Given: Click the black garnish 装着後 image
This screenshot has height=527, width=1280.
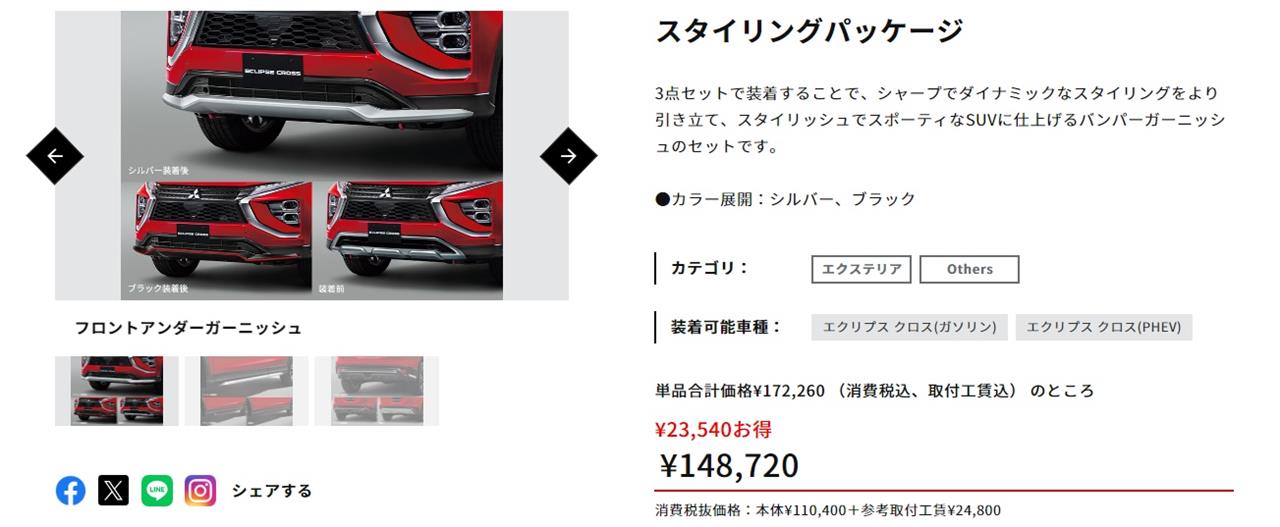Looking at the screenshot, I should 217,239.
